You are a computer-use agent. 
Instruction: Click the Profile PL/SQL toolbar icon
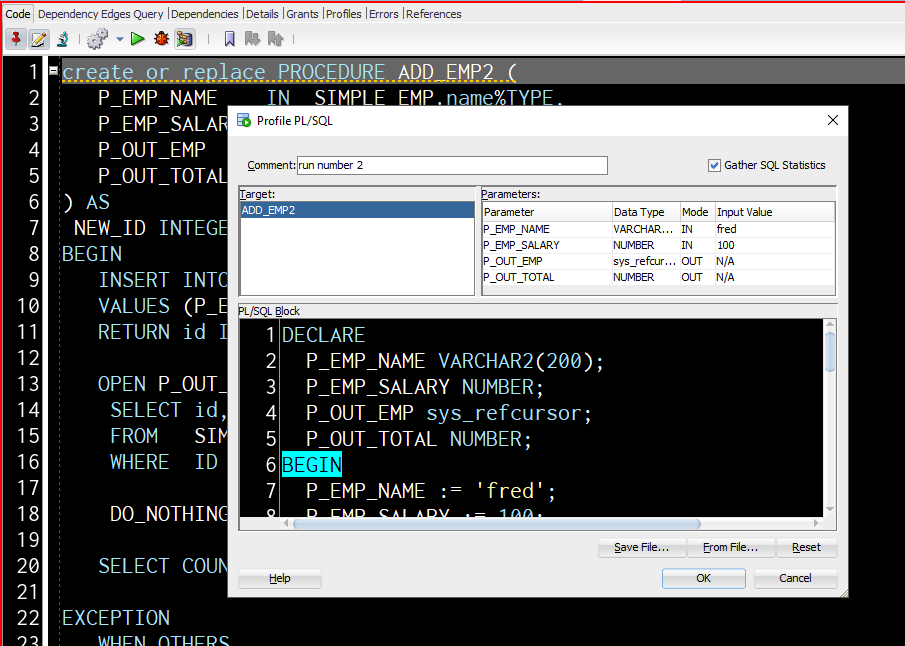(185, 39)
